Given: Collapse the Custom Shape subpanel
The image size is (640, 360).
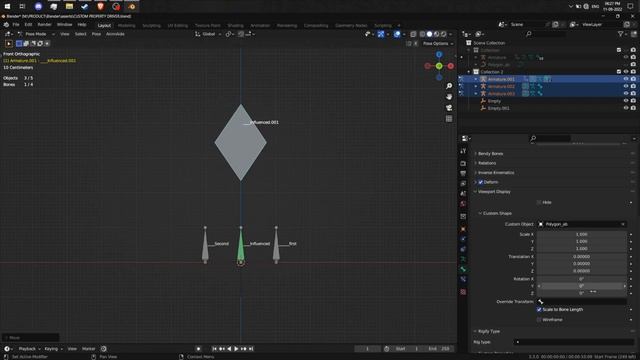Looking at the screenshot, I should pos(497,213).
